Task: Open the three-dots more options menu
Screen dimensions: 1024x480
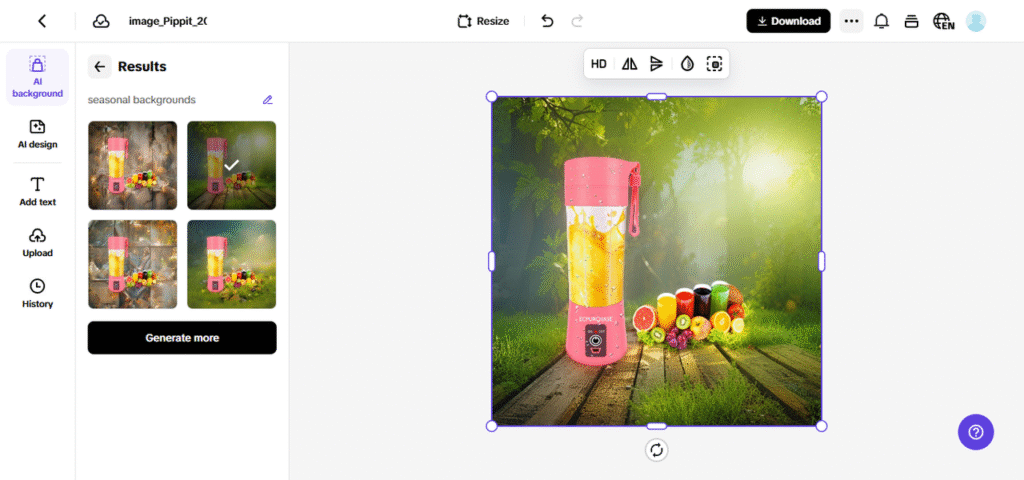Action: pyautogui.click(x=851, y=21)
